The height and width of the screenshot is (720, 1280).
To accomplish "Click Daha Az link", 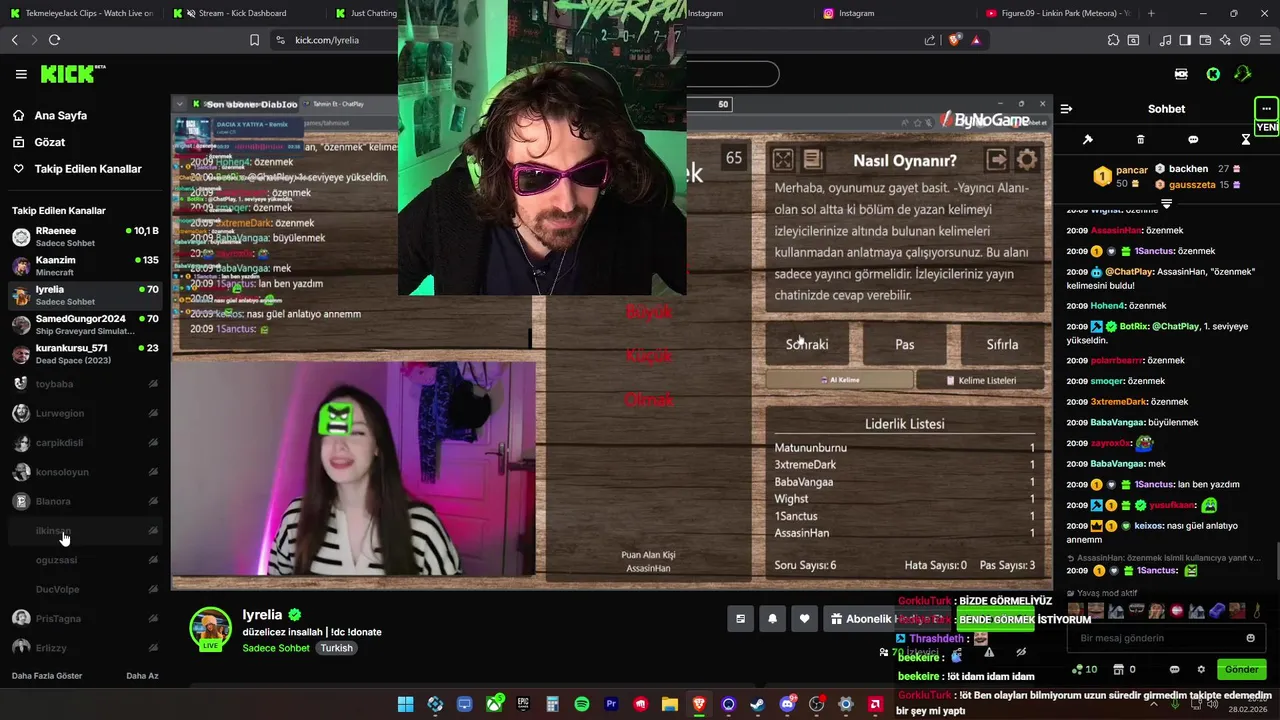I will [x=142, y=676].
